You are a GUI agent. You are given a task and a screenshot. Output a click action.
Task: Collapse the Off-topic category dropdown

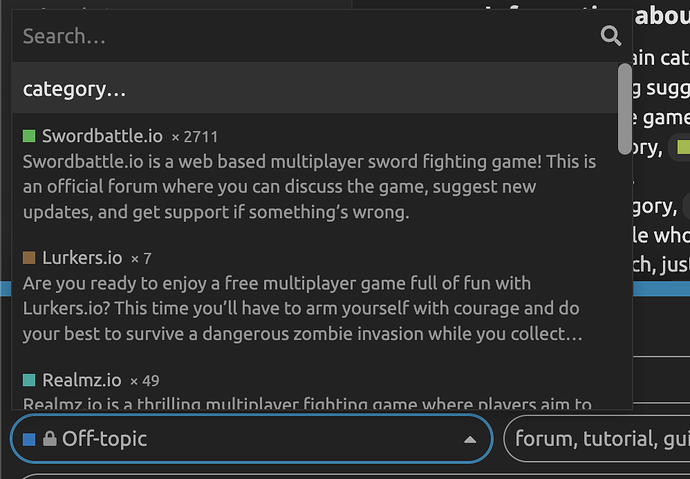tap(250, 439)
